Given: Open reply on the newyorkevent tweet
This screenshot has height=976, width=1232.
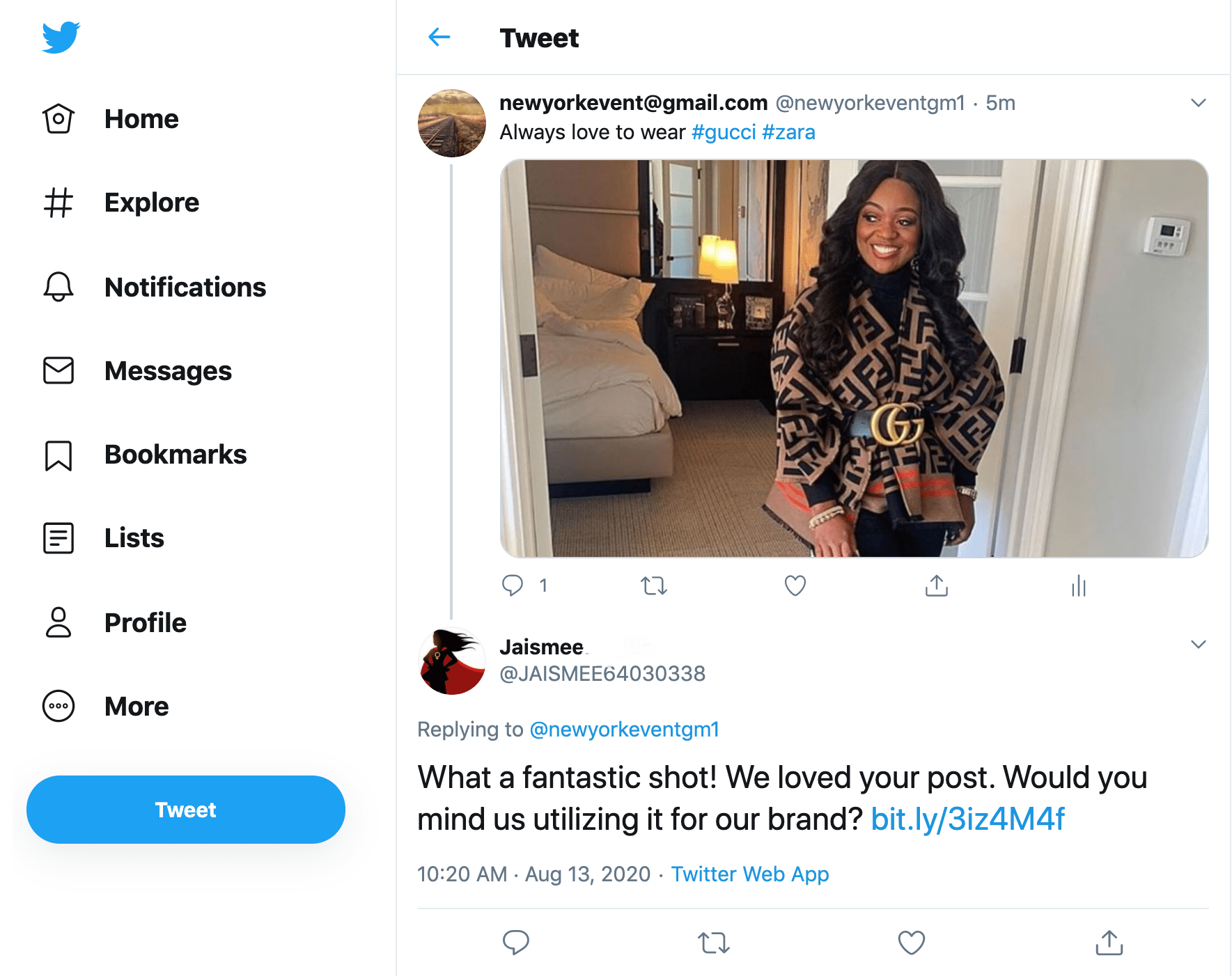Looking at the screenshot, I should pyautogui.click(x=513, y=586).
